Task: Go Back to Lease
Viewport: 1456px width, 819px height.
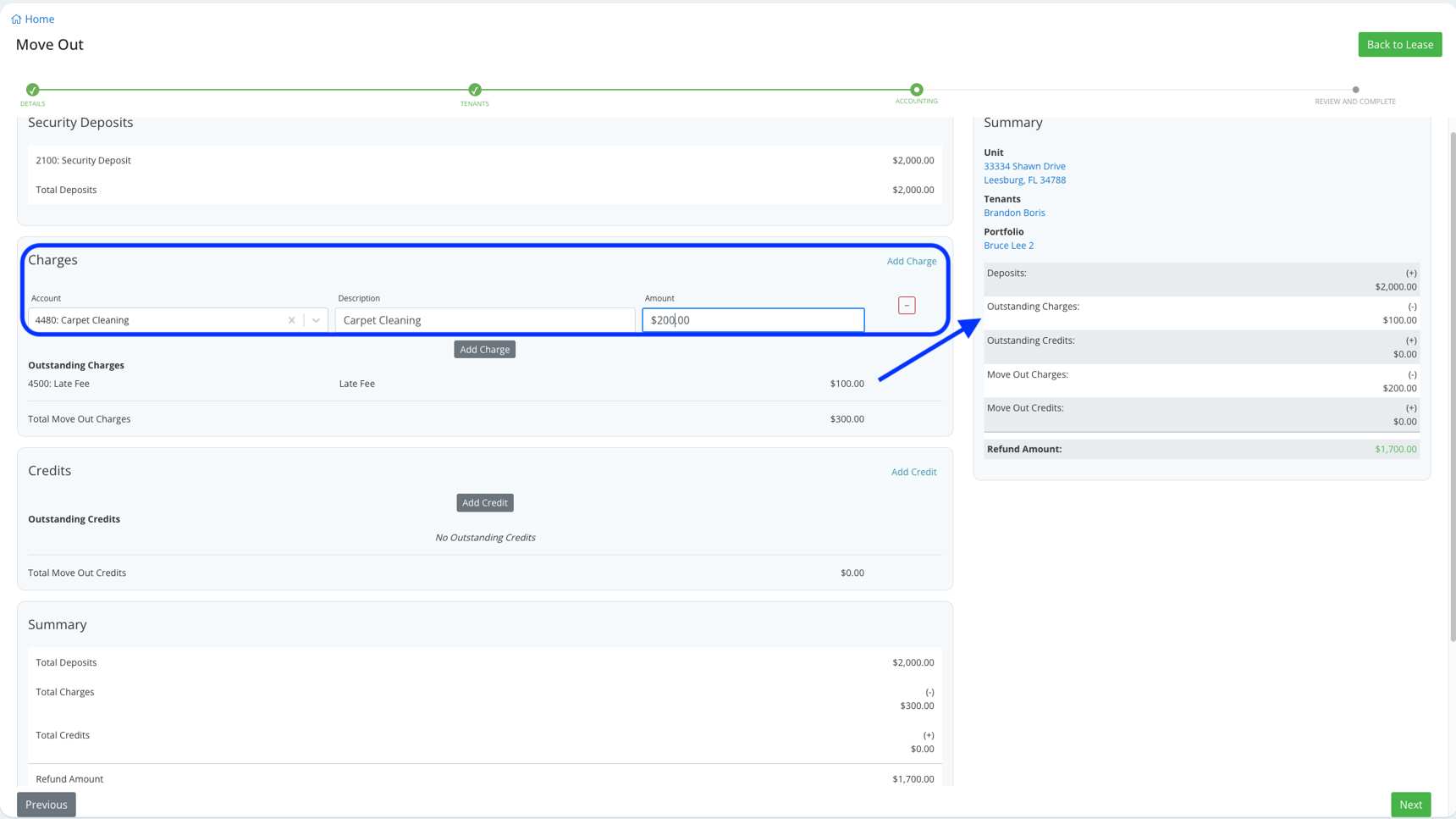Action: coord(1399,45)
